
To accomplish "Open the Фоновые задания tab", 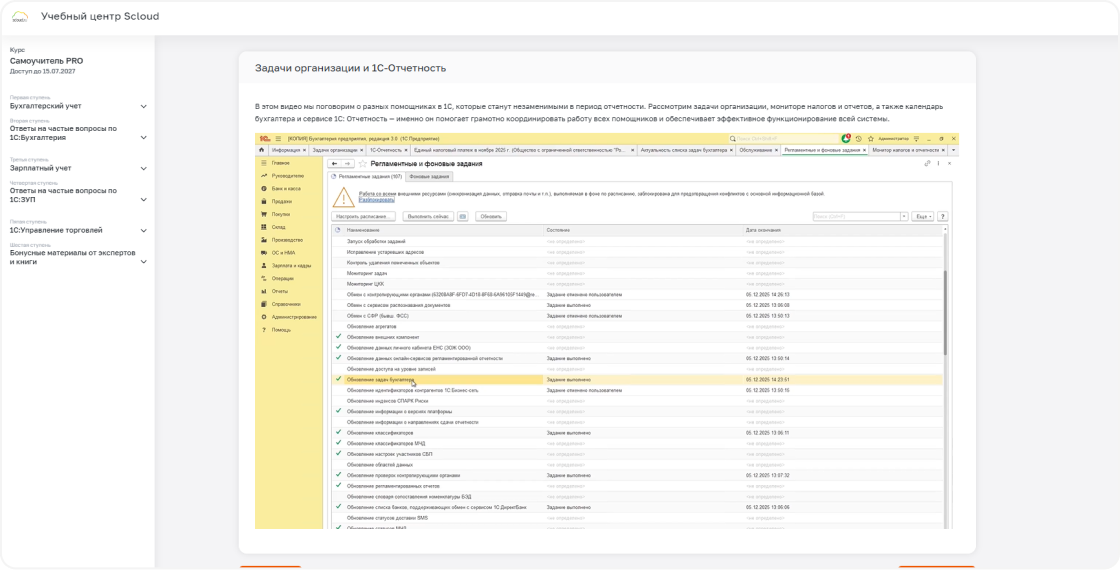I will point(429,176).
